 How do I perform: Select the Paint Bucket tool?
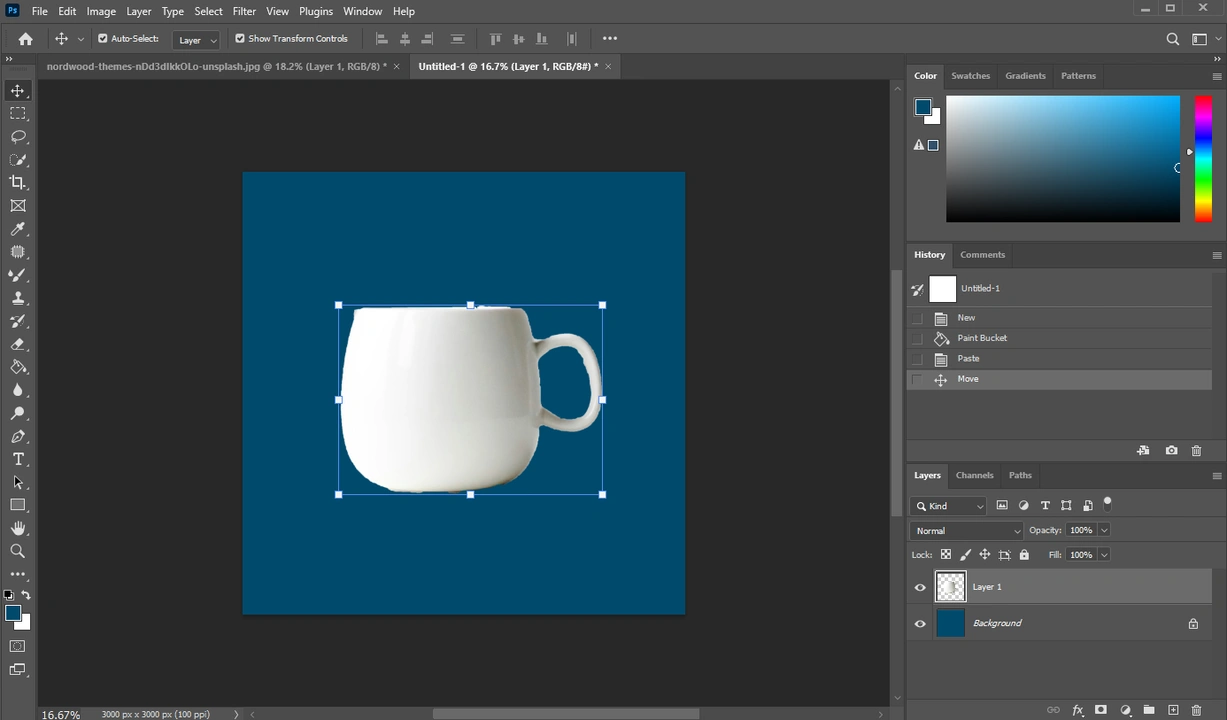tap(18, 367)
